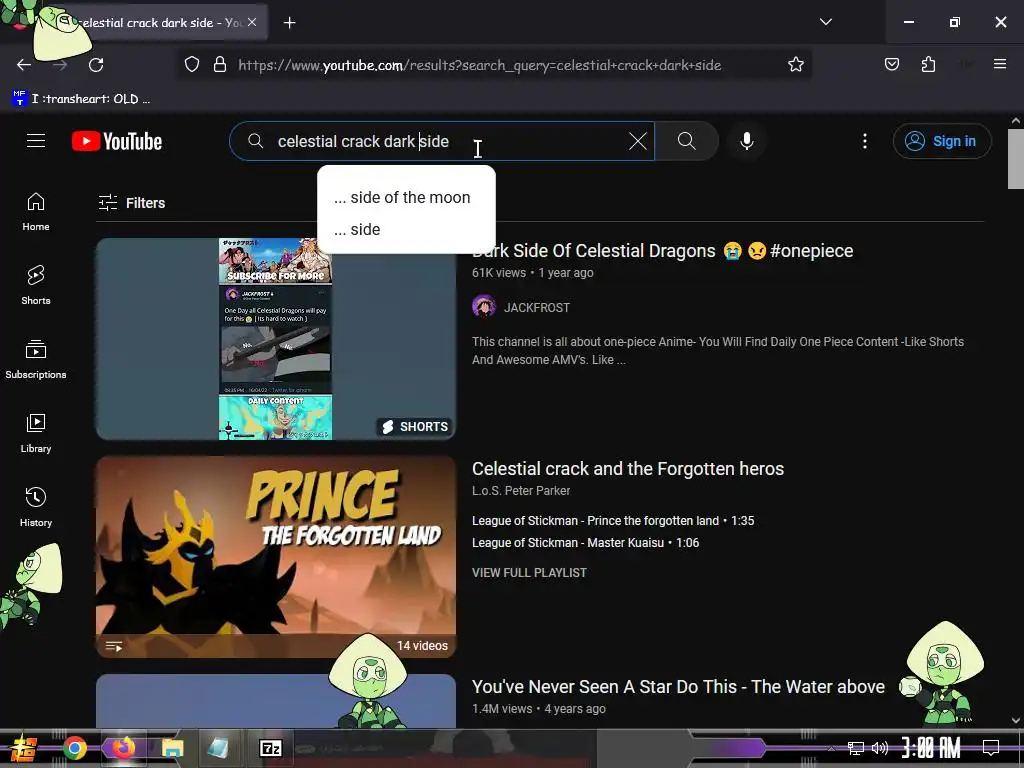Expand the list all tabs chevron
This screenshot has width=1024, height=768.
[x=825, y=22]
